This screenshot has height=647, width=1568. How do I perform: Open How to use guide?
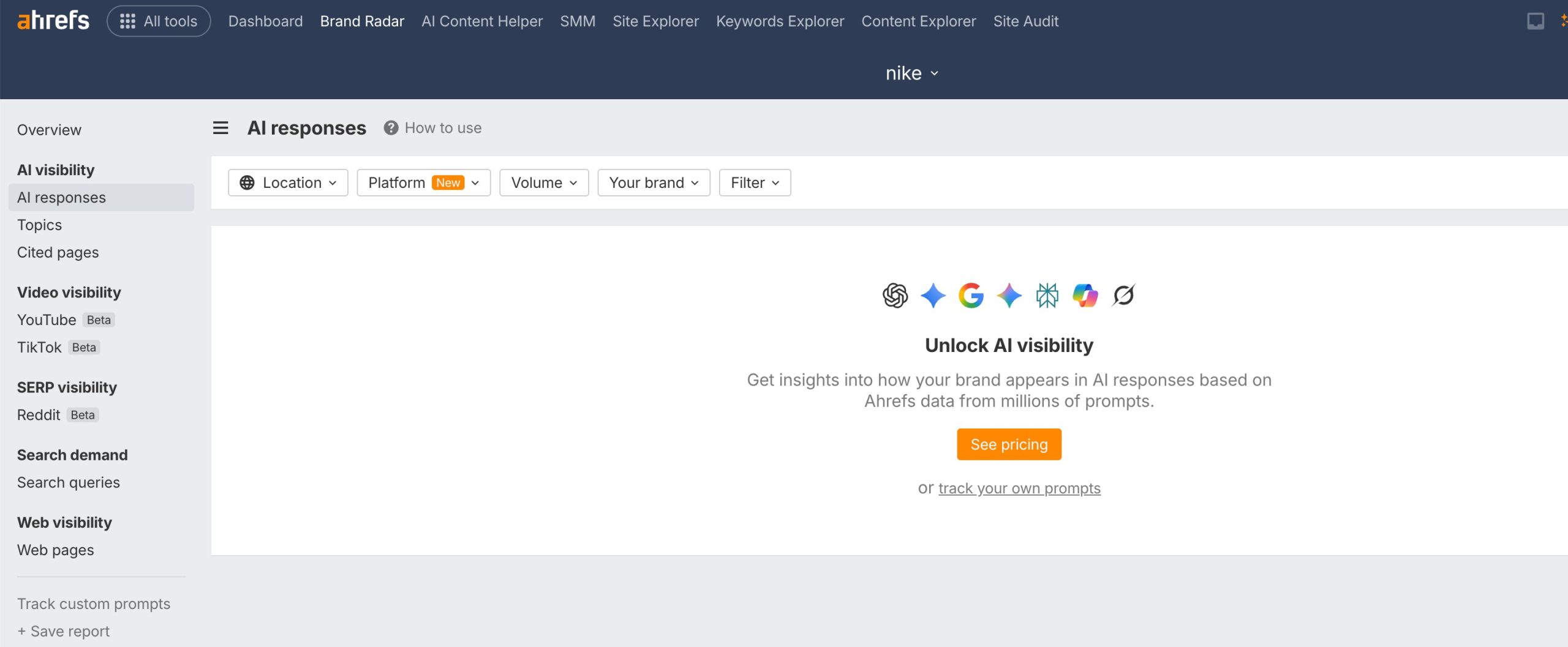(x=443, y=128)
